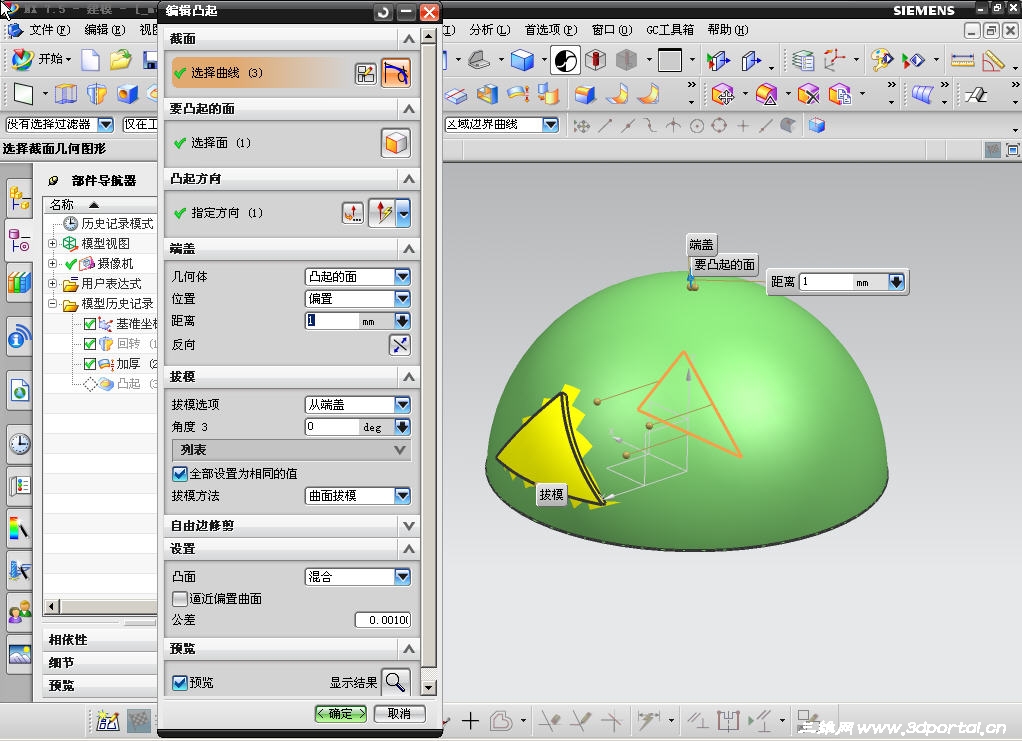Open the 拔模方法 dropdown
This screenshot has width=1022, height=741.
coord(358,496)
